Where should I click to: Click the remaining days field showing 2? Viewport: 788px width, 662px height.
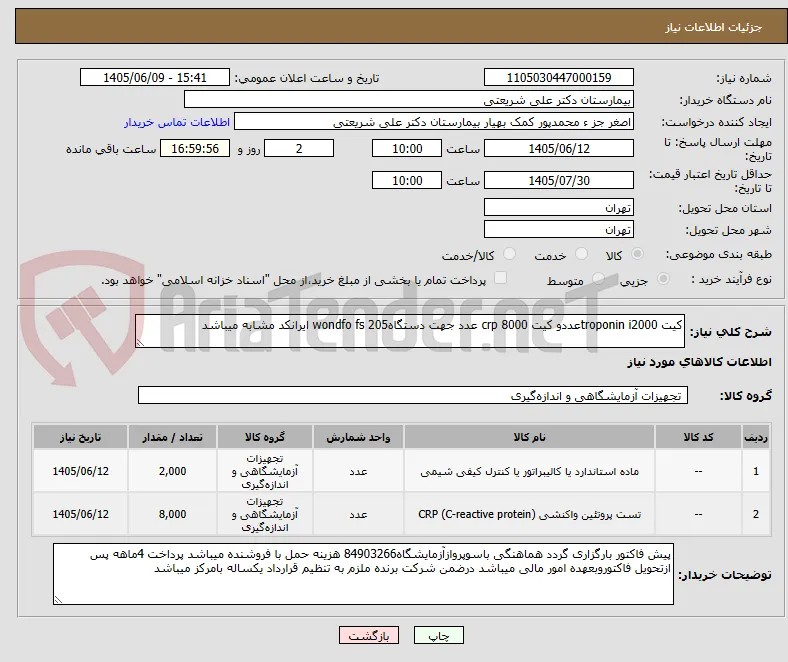(x=299, y=148)
